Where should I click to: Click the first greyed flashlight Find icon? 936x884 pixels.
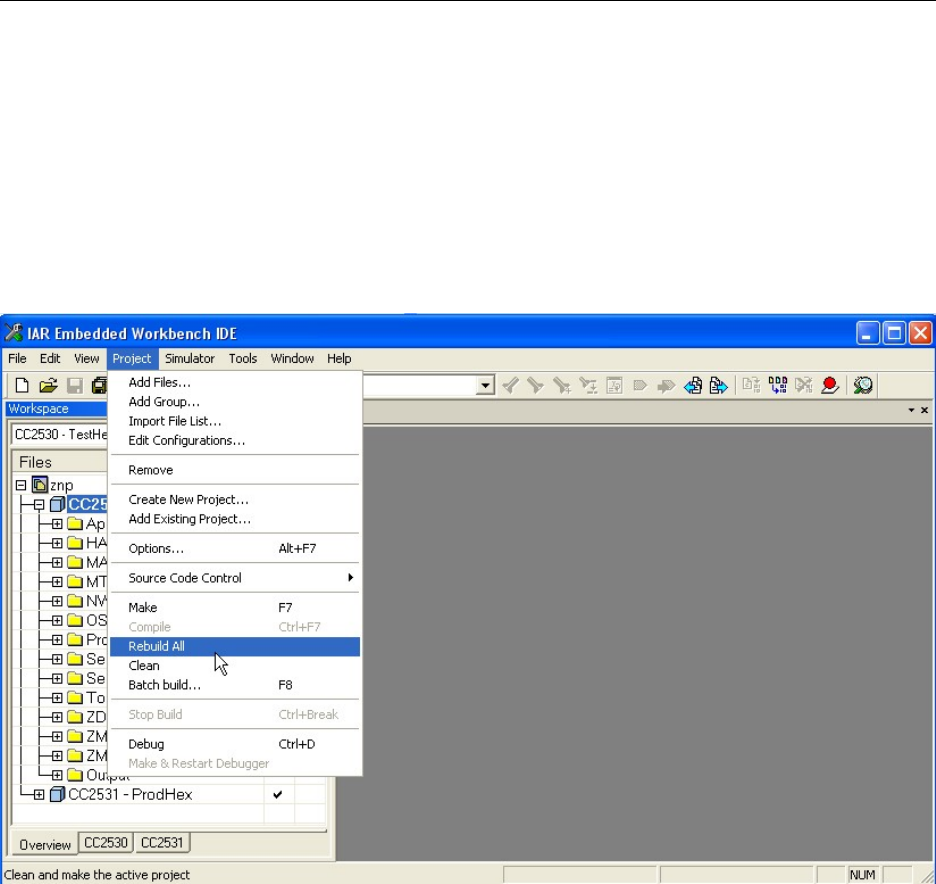tap(510, 386)
